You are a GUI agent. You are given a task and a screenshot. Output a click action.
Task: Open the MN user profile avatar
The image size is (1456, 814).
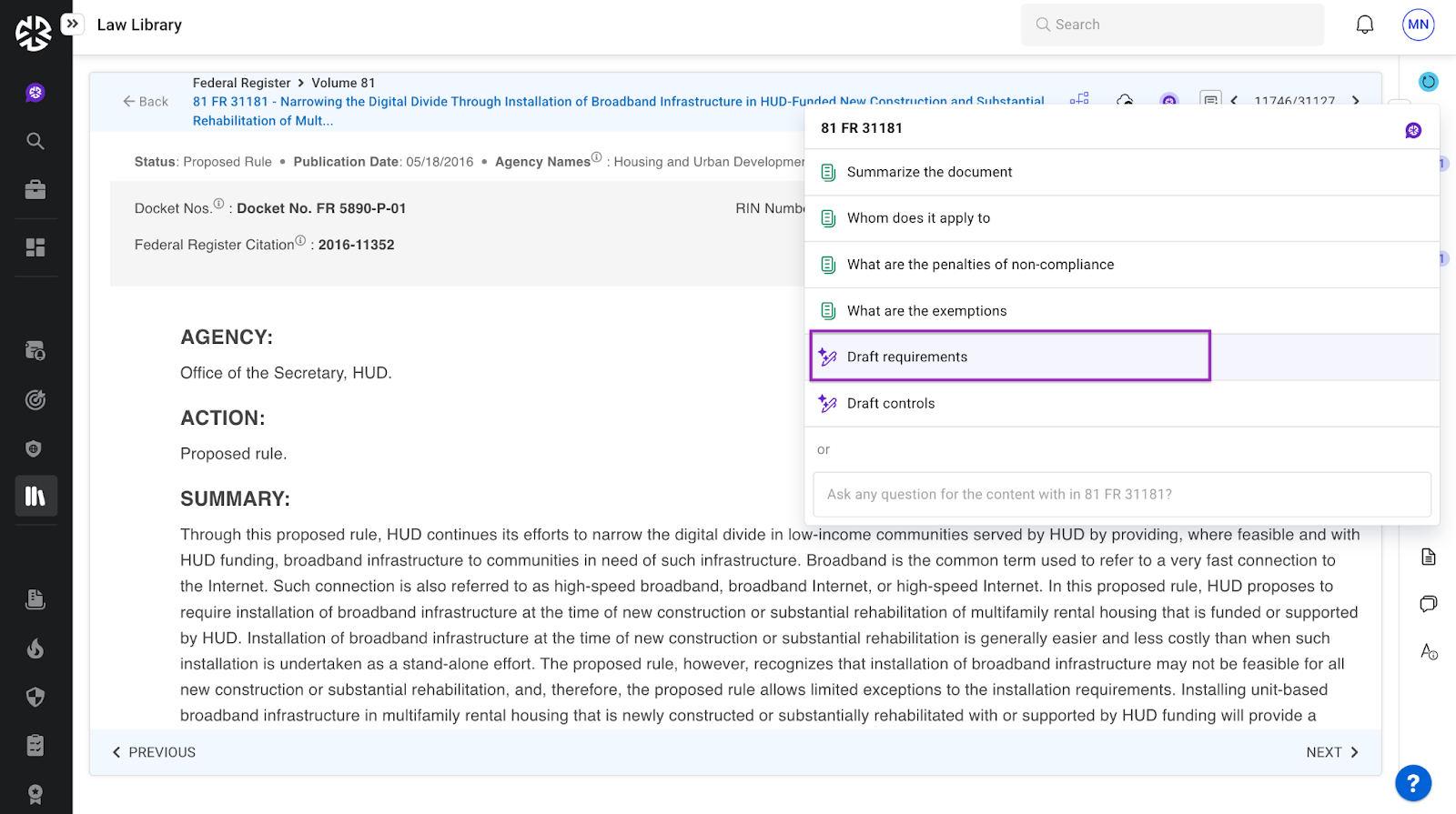1418,25
